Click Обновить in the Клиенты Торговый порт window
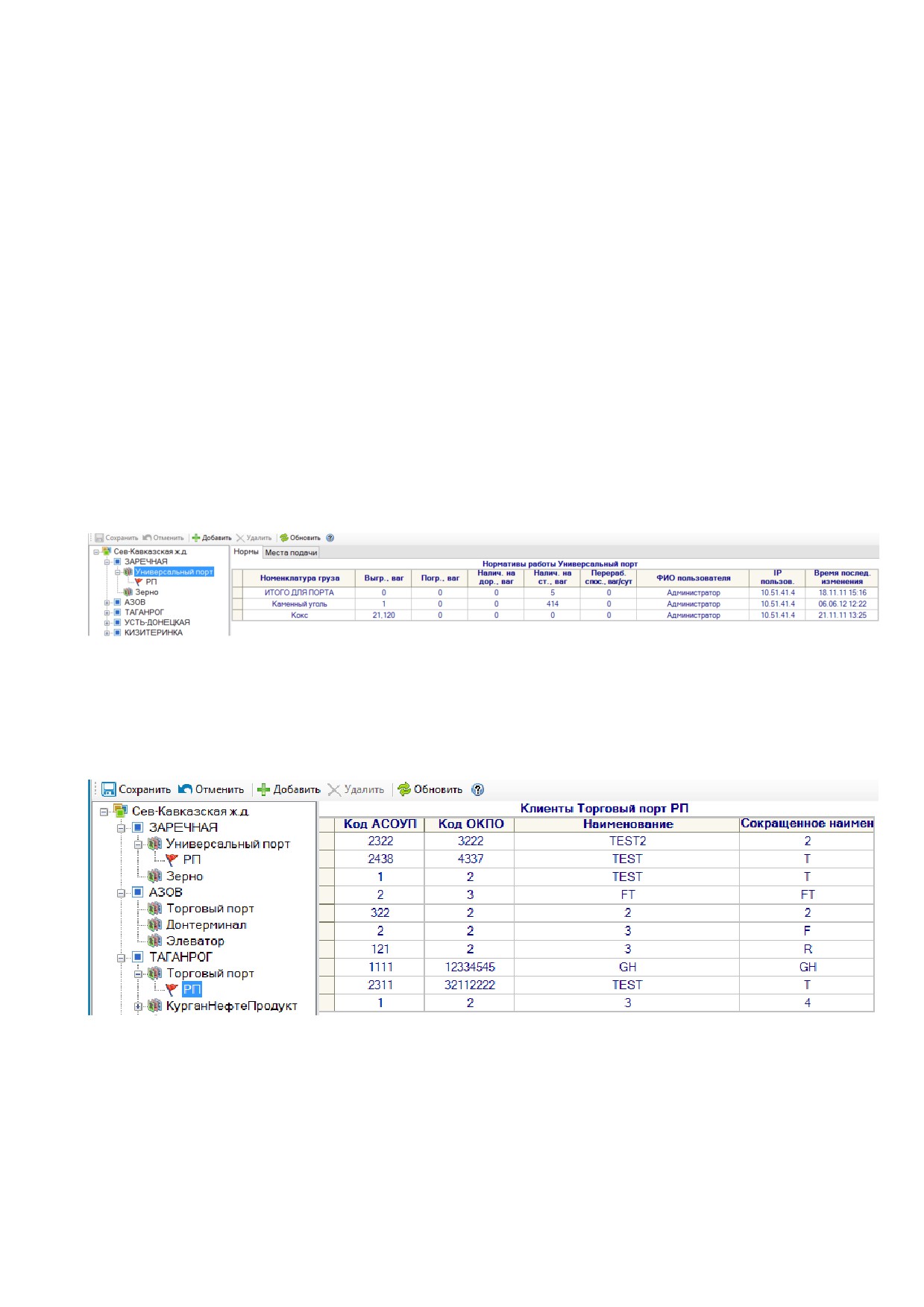This screenshot has width=924, height=1307. pyautogui.click(x=430, y=789)
